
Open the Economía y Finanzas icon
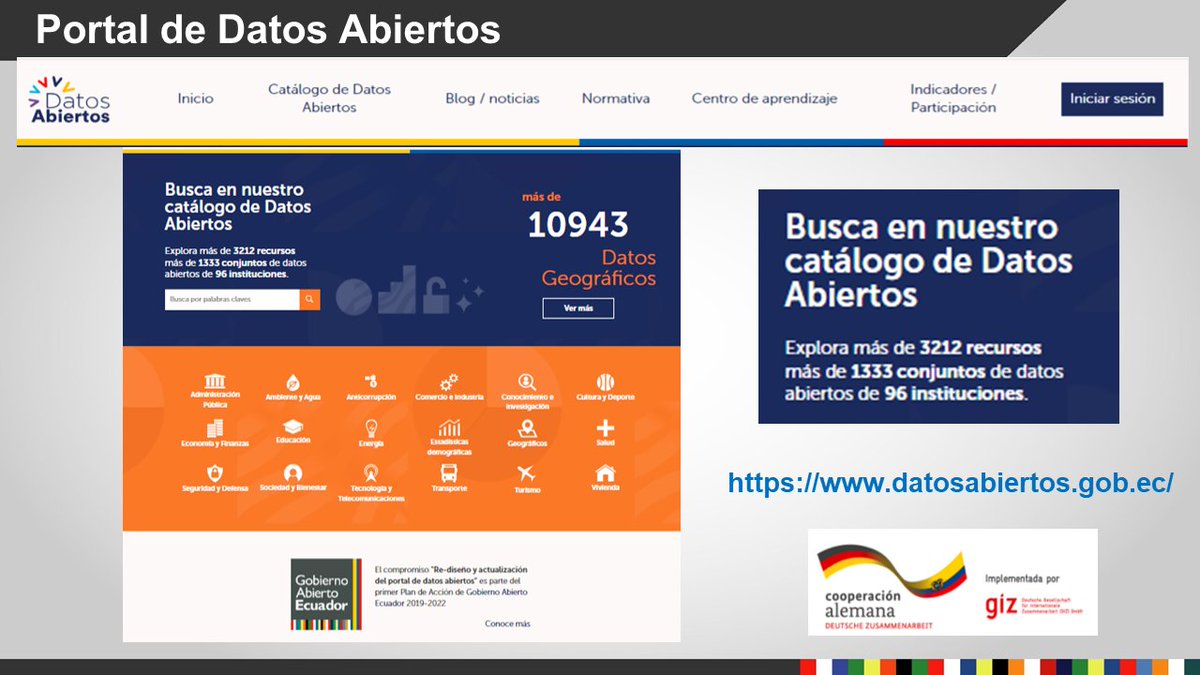point(215,428)
